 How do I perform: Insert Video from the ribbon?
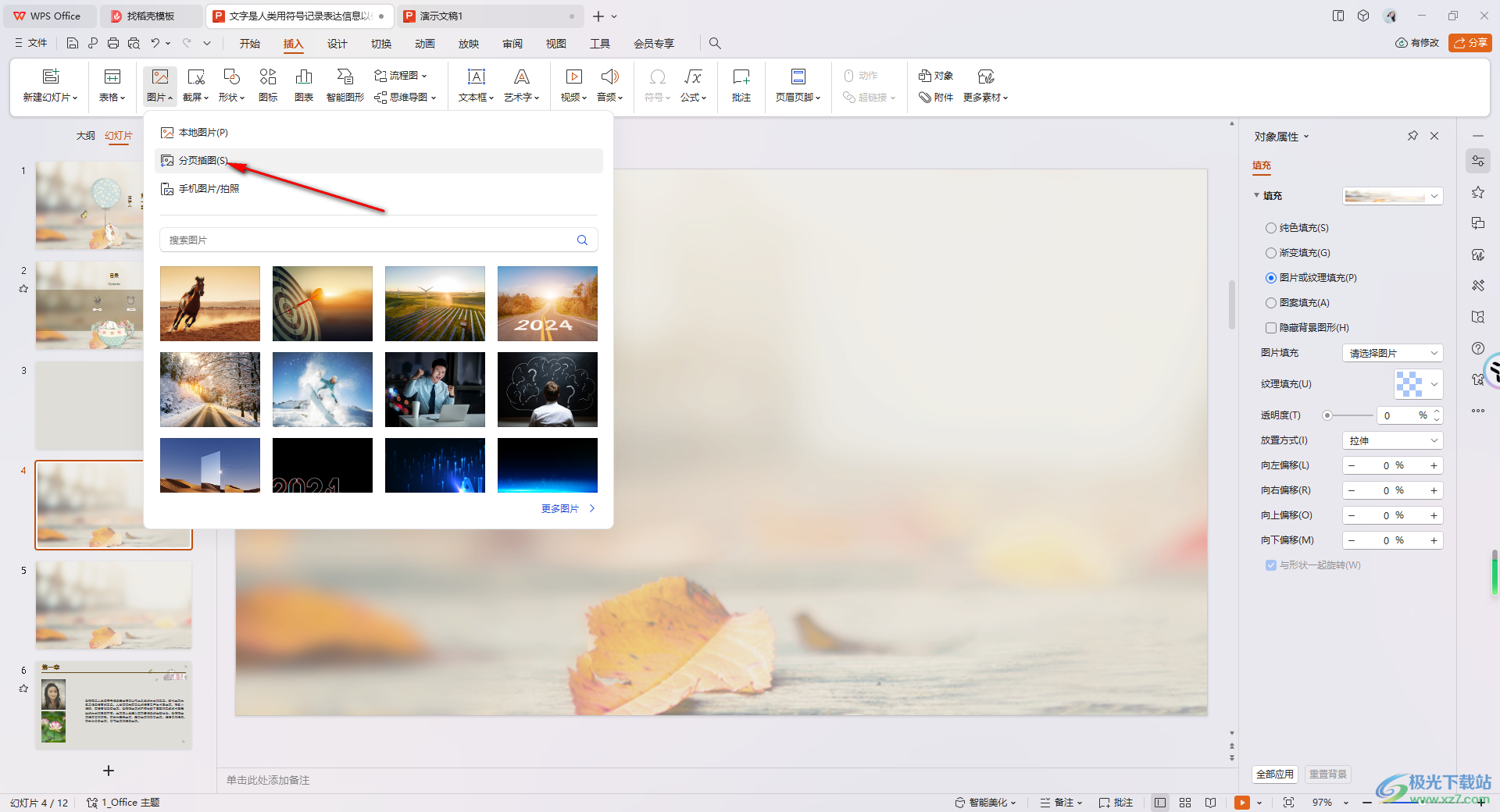click(x=573, y=85)
